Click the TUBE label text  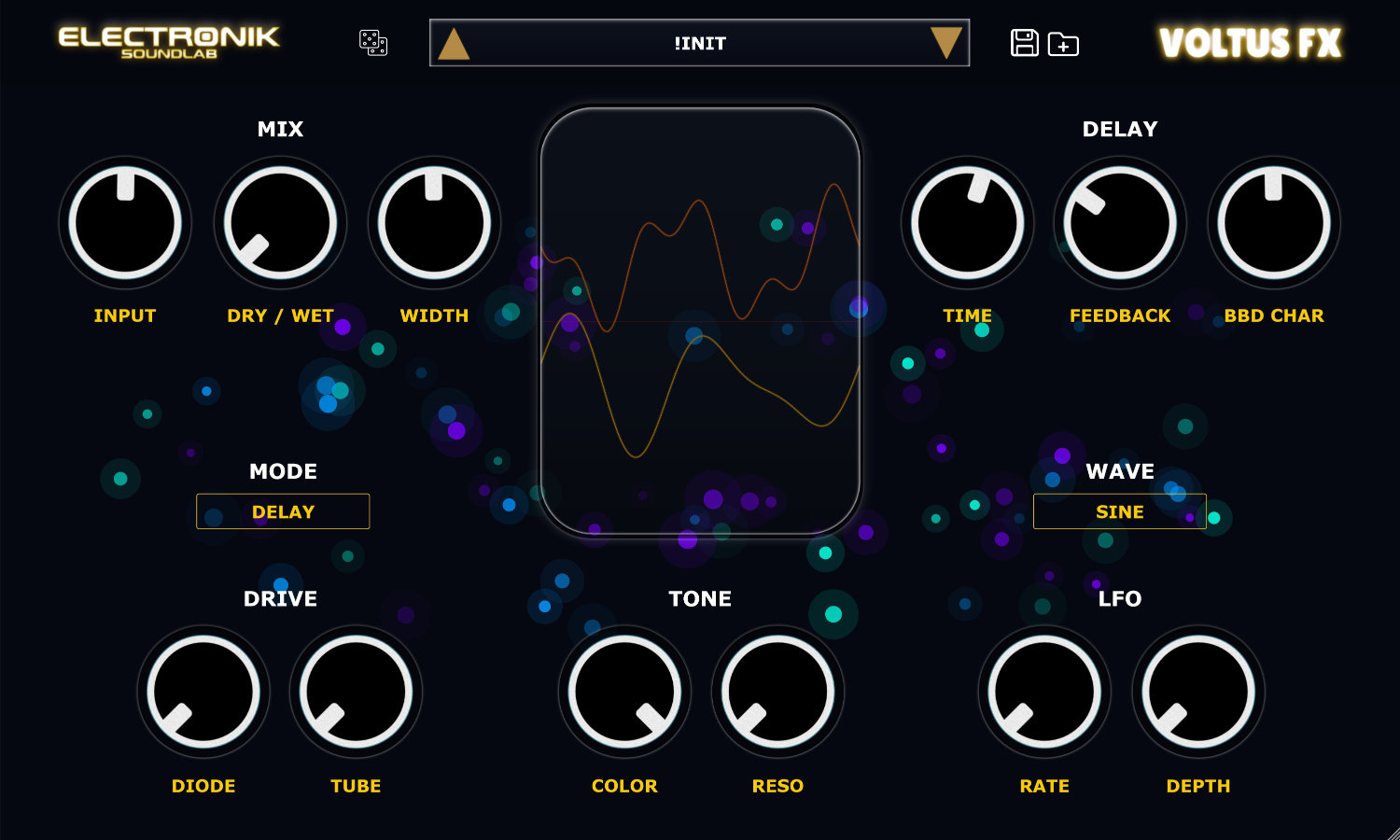pyautogui.click(x=356, y=786)
